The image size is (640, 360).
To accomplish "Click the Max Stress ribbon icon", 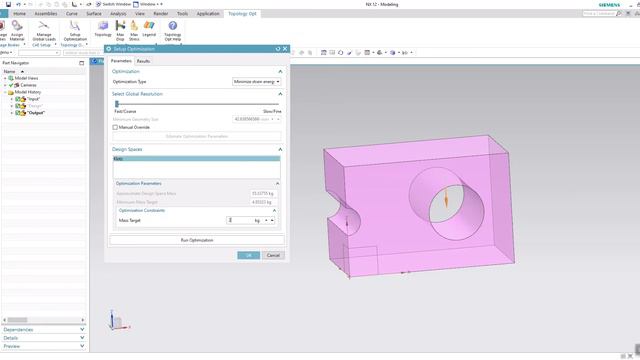I will 134,31.
